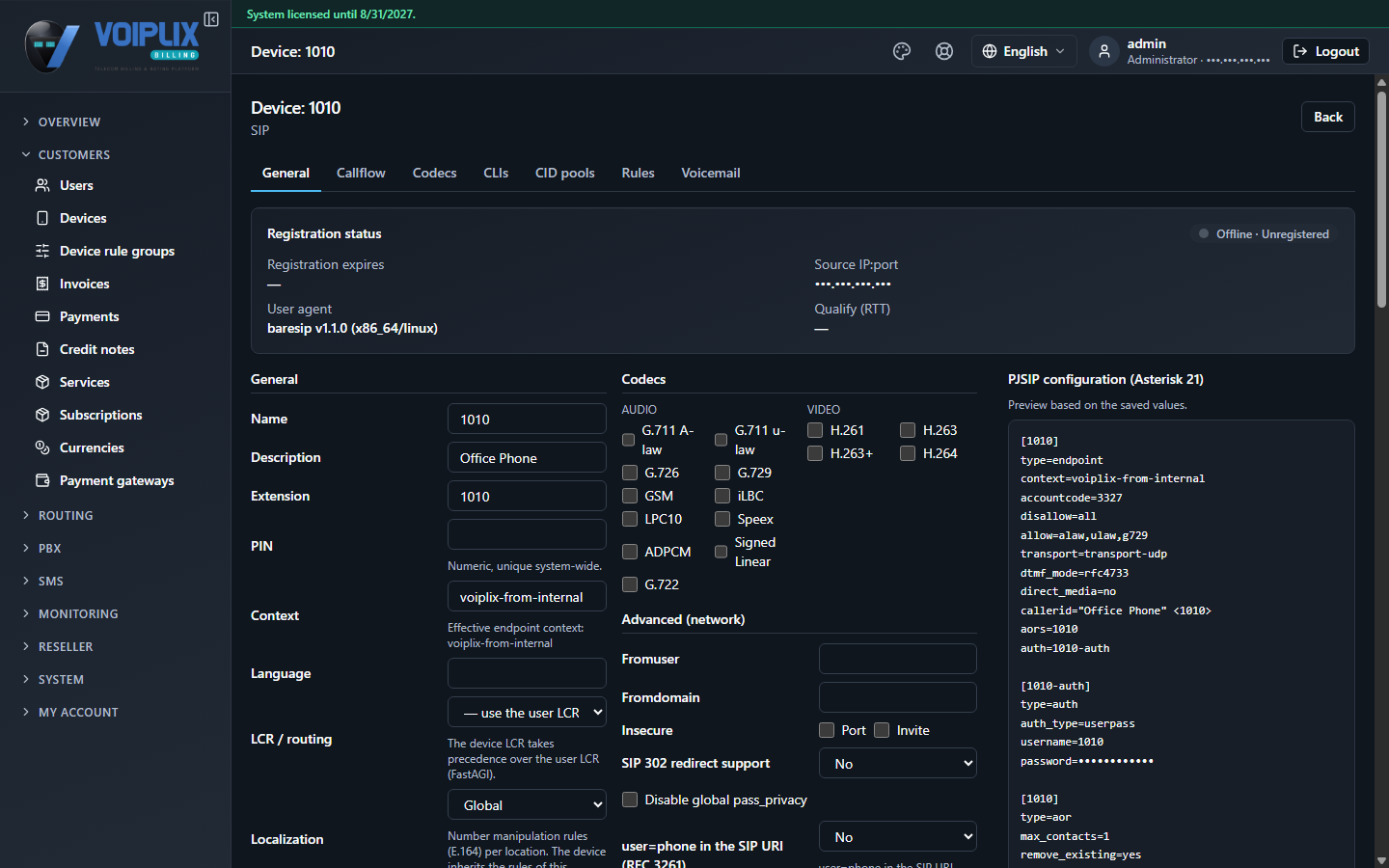Open Invoices in the sidebar

(84, 284)
